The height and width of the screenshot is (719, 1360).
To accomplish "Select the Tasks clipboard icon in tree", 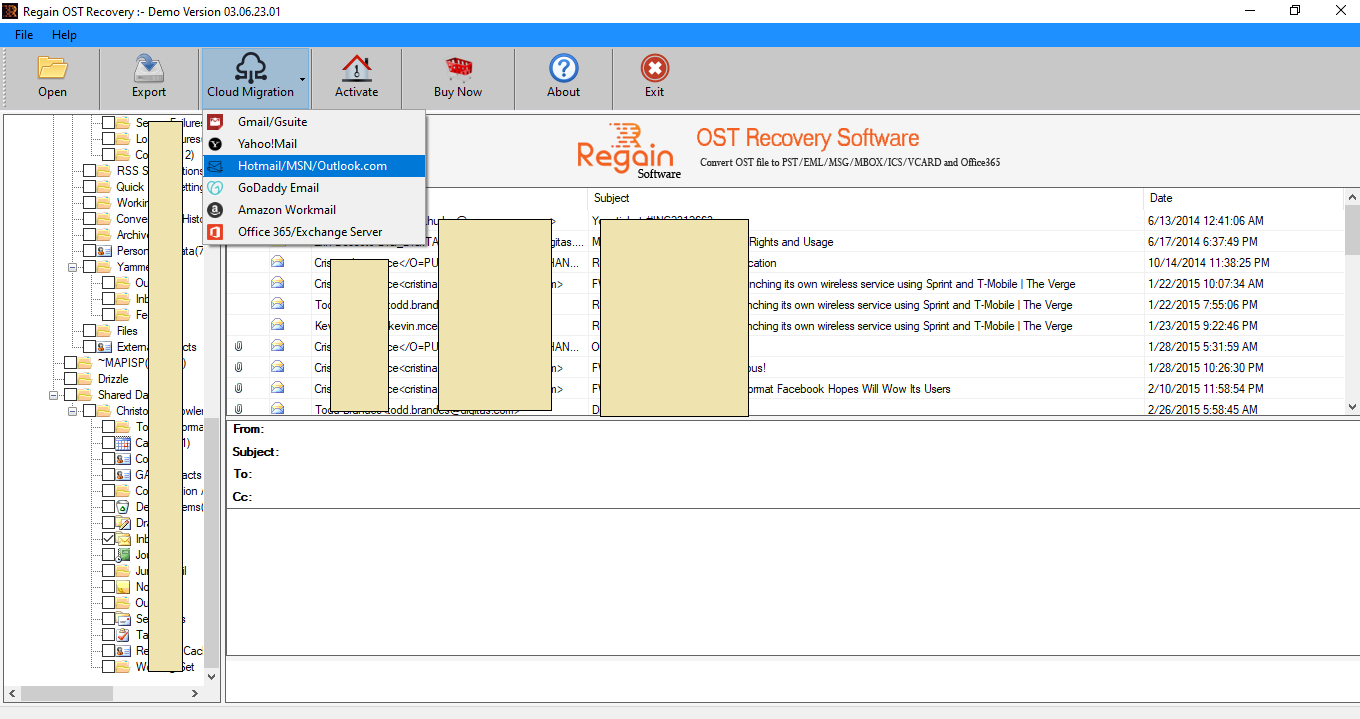I will 124,635.
